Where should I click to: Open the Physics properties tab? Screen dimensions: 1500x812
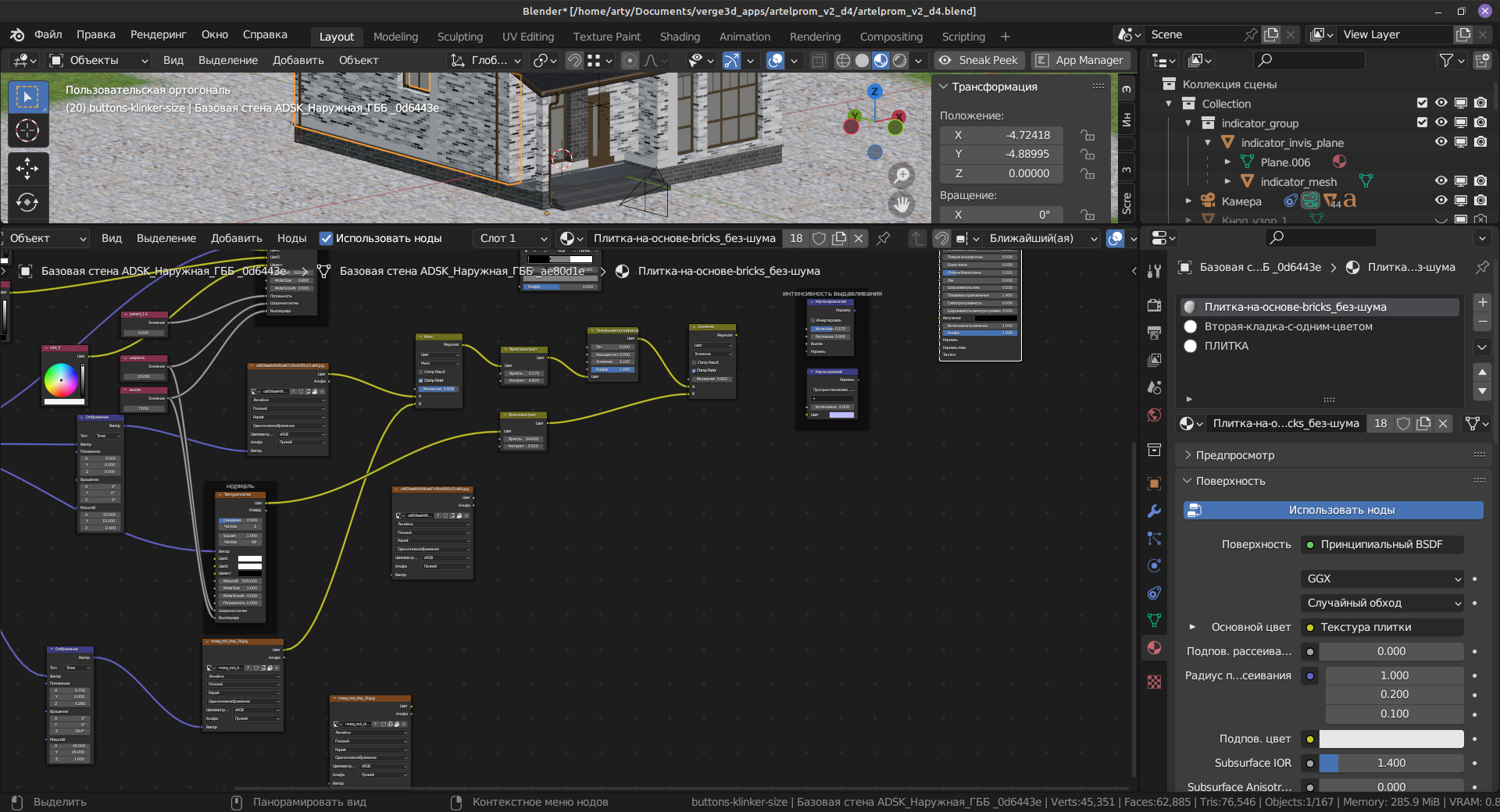pyautogui.click(x=1155, y=565)
